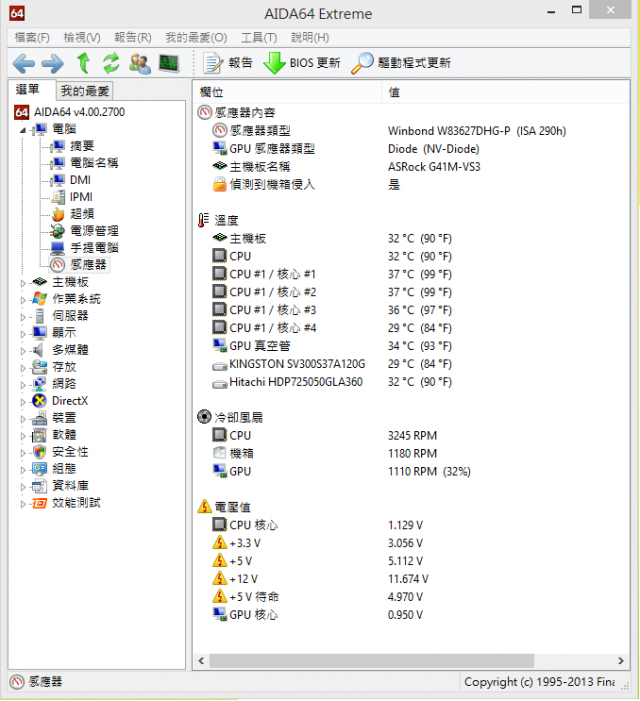Screen dimensions: 640x701
Task: Expand the 多媒體 tree node
Action: [x=23, y=350]
